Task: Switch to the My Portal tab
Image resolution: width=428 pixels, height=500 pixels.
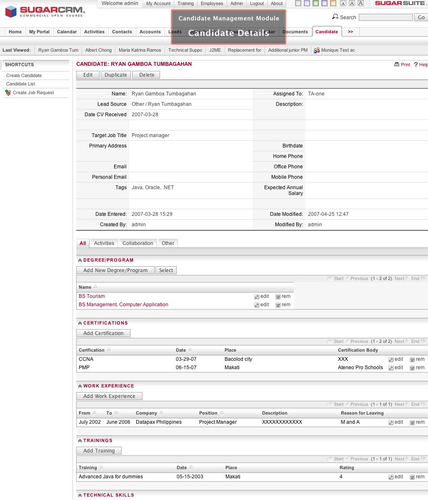Action: tap(39, 32)
